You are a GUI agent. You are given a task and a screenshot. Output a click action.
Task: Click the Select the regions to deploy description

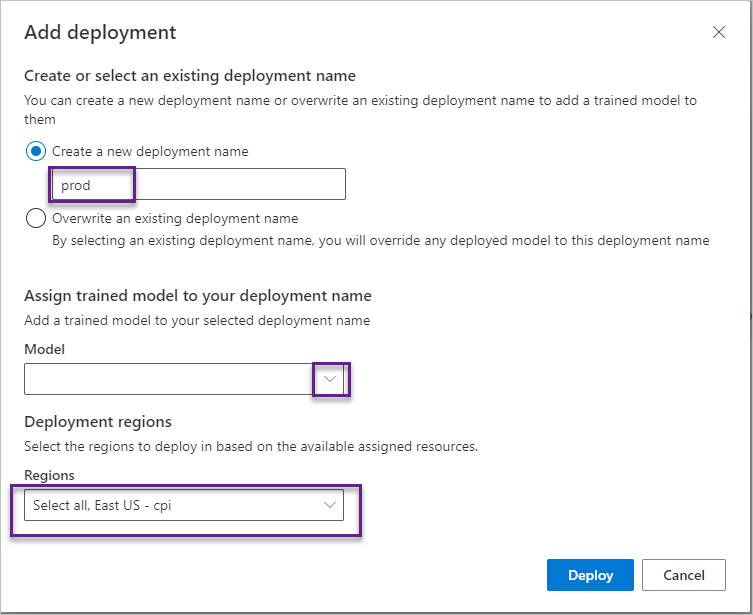tap(251, 446)
